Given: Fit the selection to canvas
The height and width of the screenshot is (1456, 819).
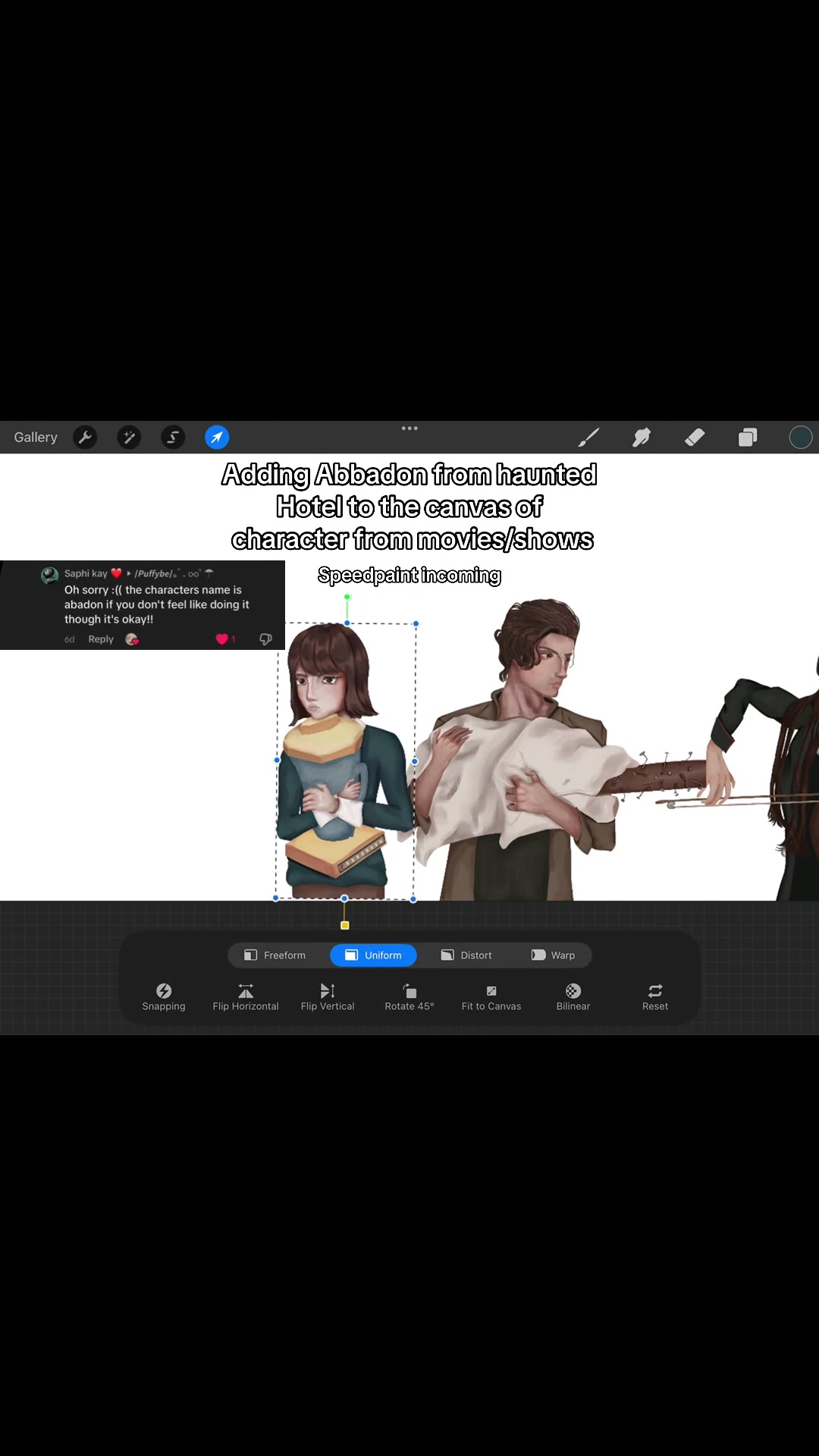Looking at the screenshot, I should pos(491,997).
